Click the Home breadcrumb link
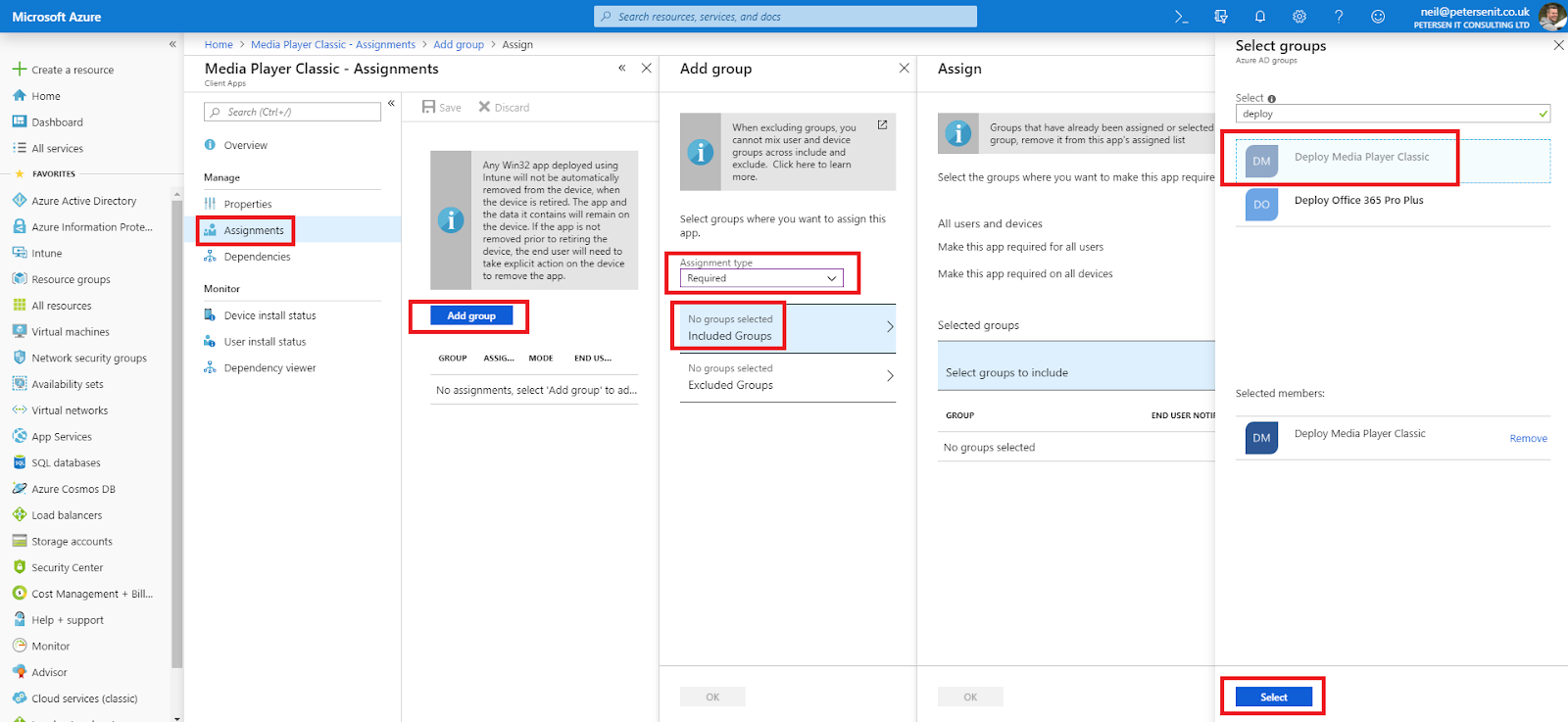Screen dimensions: 1568x722 click(x=219, y=44)
